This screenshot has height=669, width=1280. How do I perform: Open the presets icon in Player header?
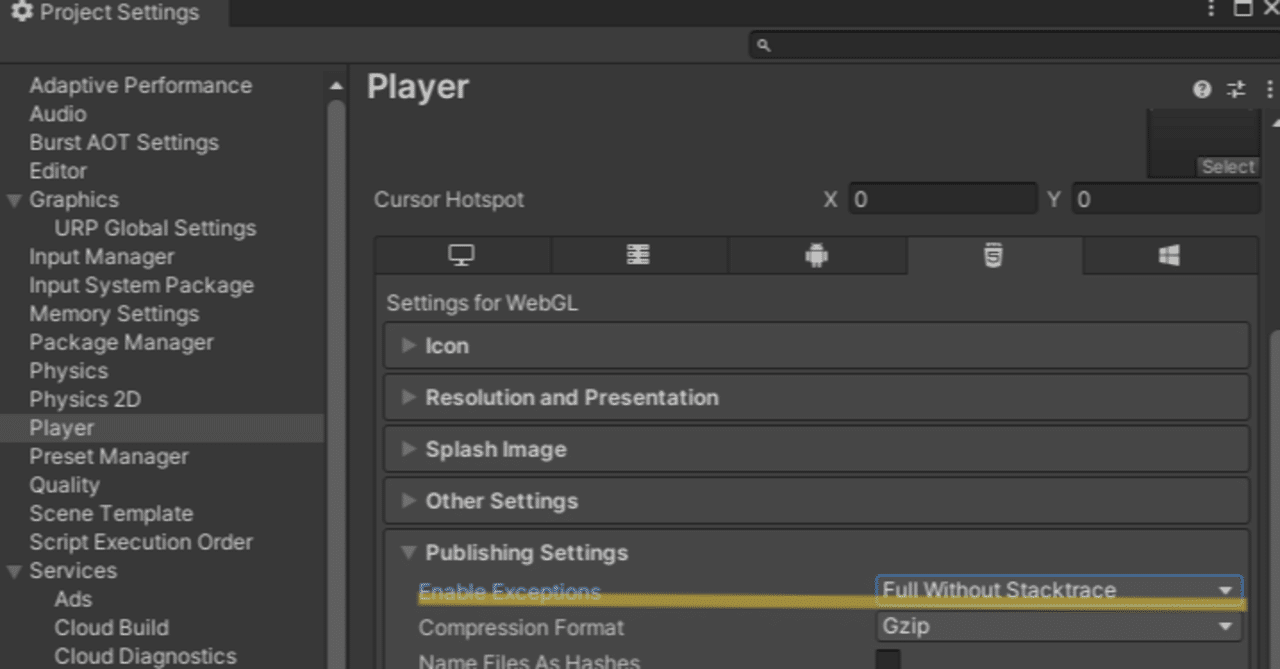coord(1235,89)
